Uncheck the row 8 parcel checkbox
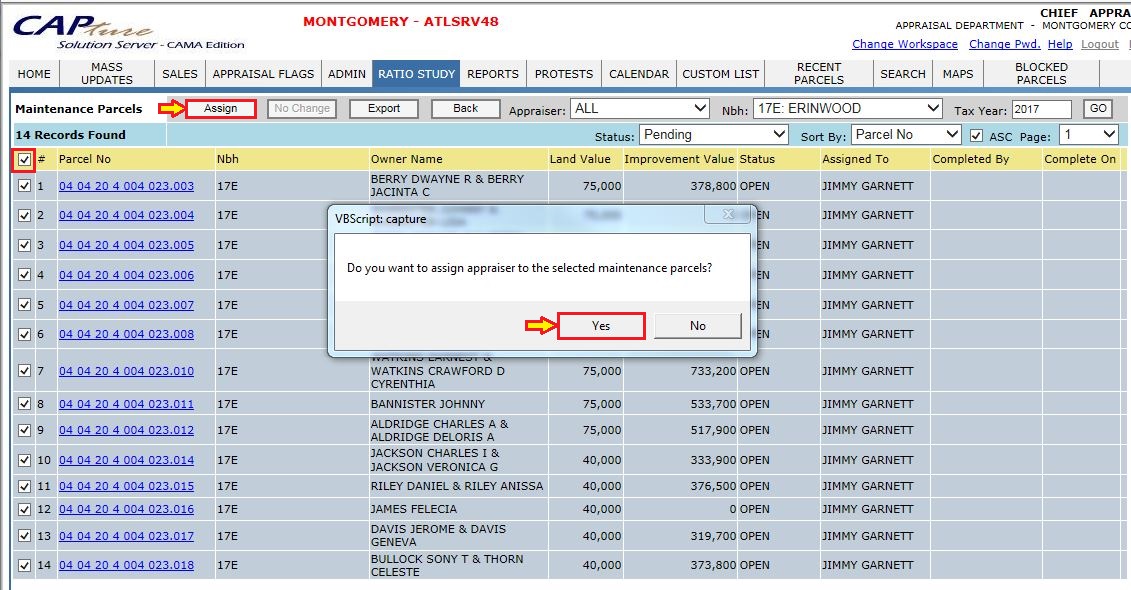The width and height of the screenshot is (1131, 590). (24, 404)
